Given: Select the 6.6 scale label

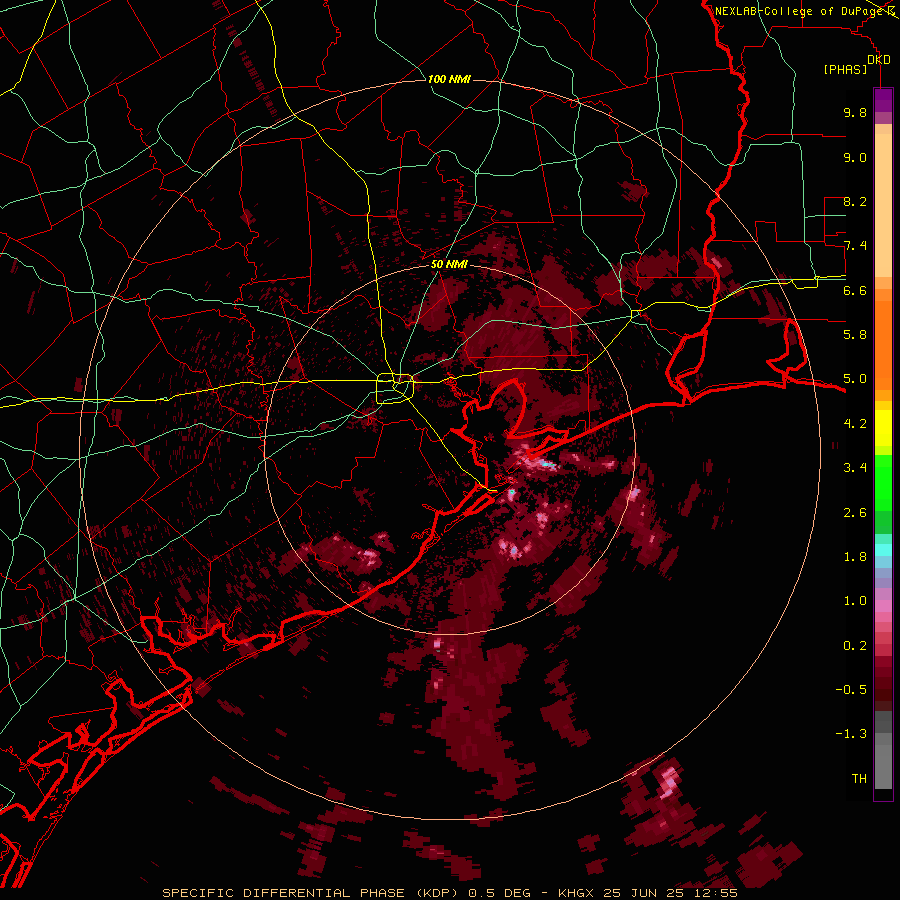Looking at the screenshot, I should pos(855,290).
